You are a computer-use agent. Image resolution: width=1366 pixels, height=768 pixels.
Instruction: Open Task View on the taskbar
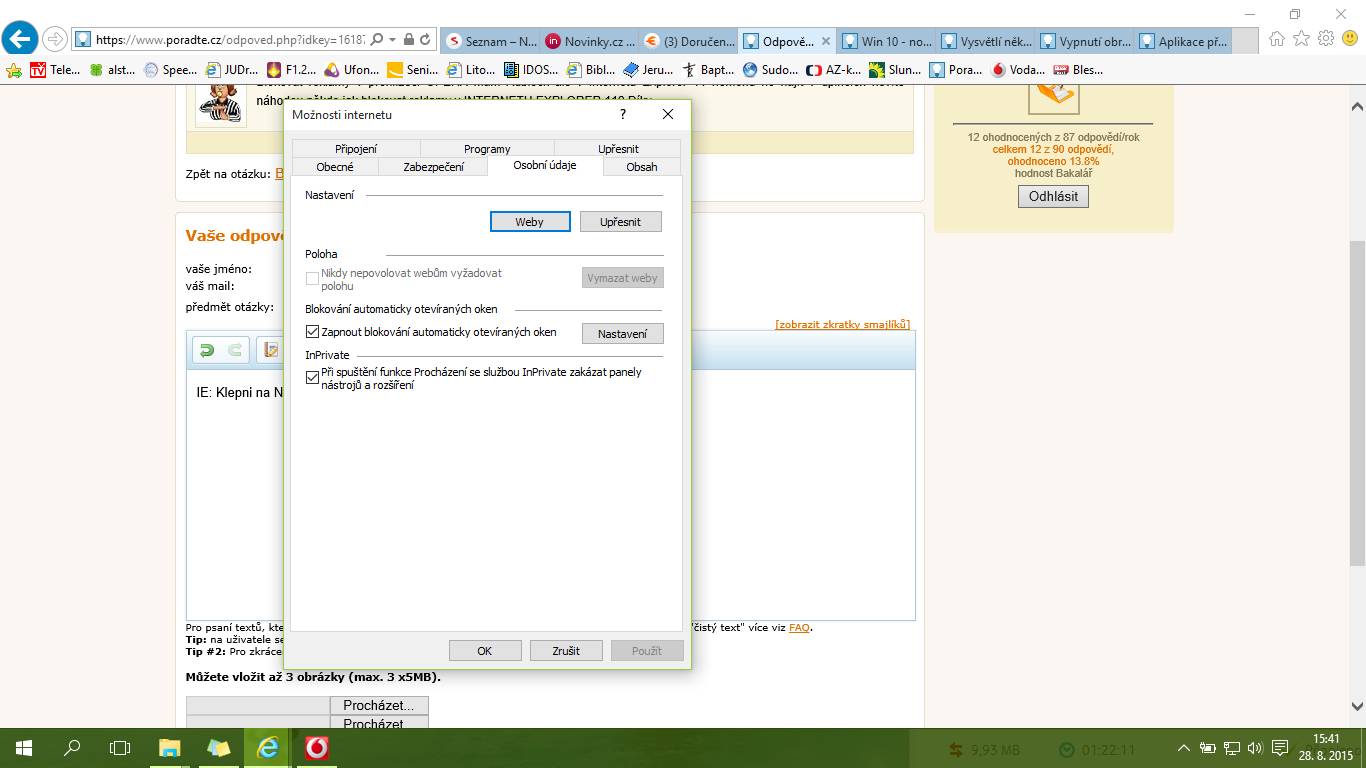click(x=120, y=748)
